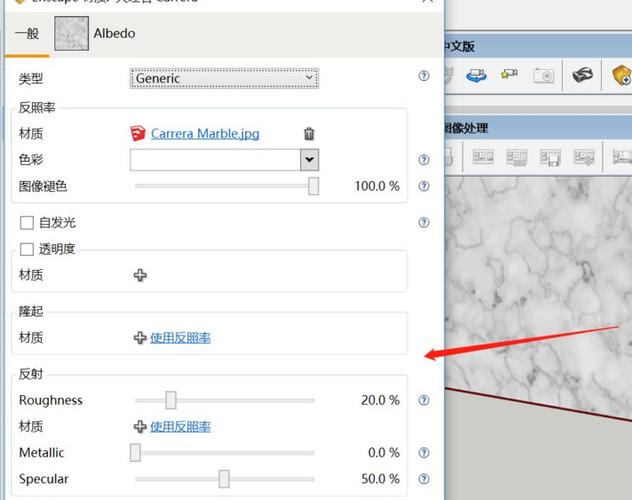Open help for the 色彩 color setting
Viewport: 632px width, 500px height.
[424, 160]
